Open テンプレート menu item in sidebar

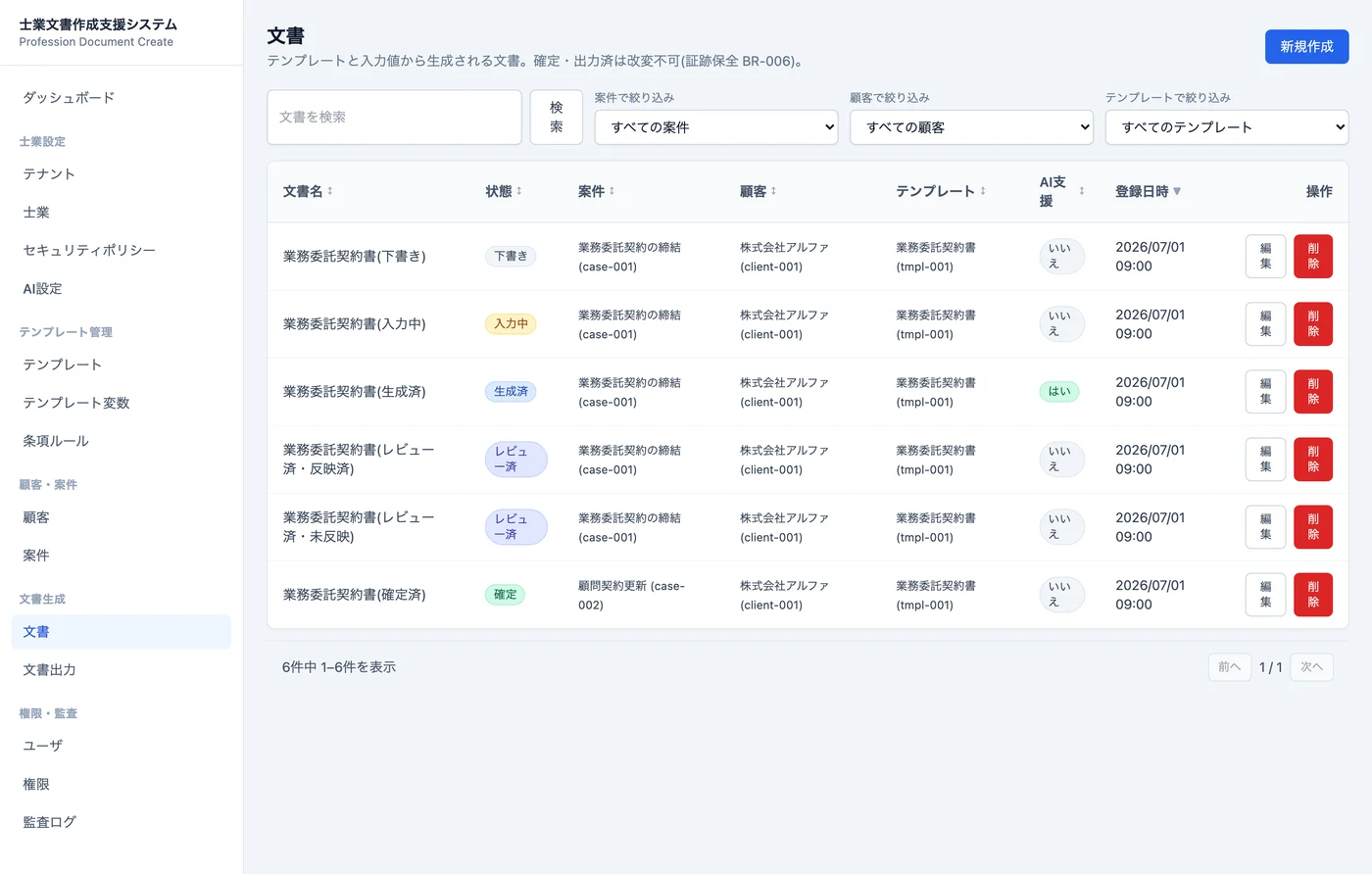tap(122, 364)
